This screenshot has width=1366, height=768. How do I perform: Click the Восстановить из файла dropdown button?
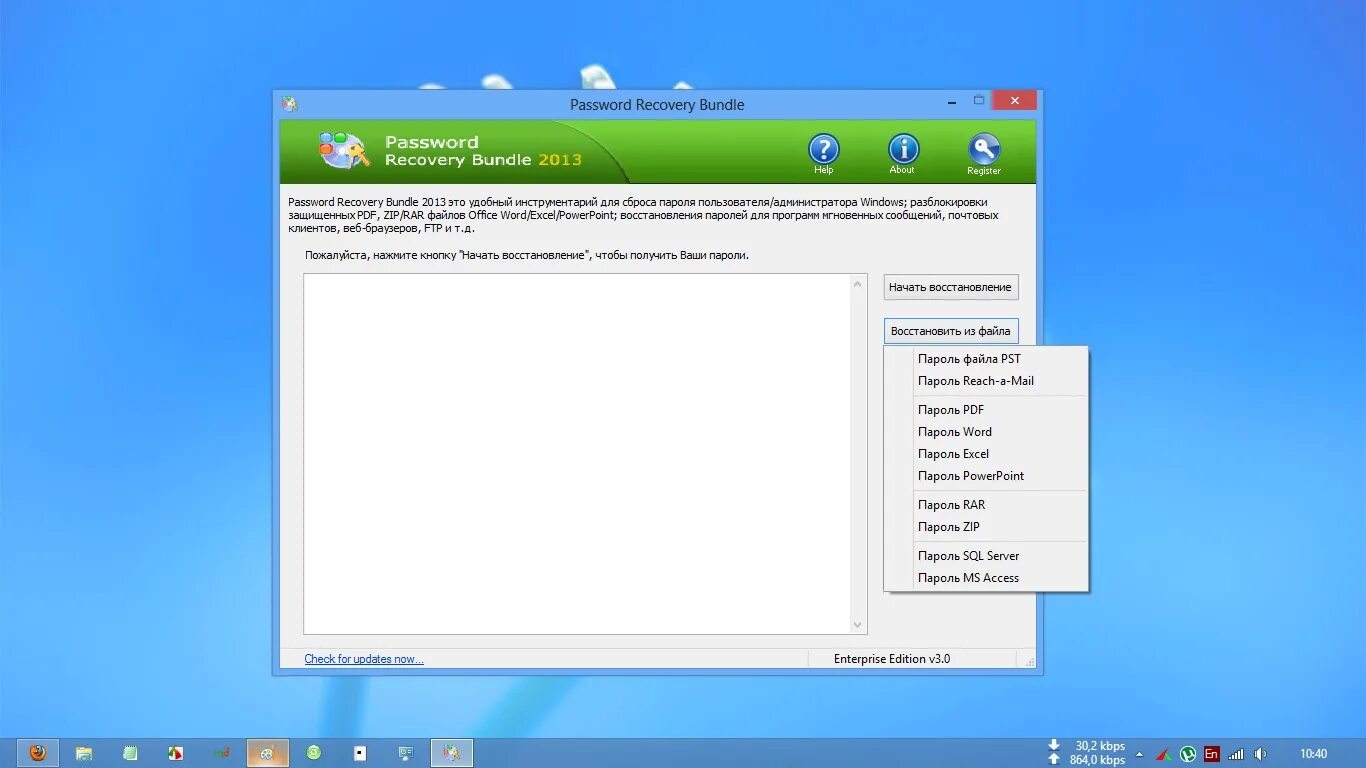pos(951,331)
